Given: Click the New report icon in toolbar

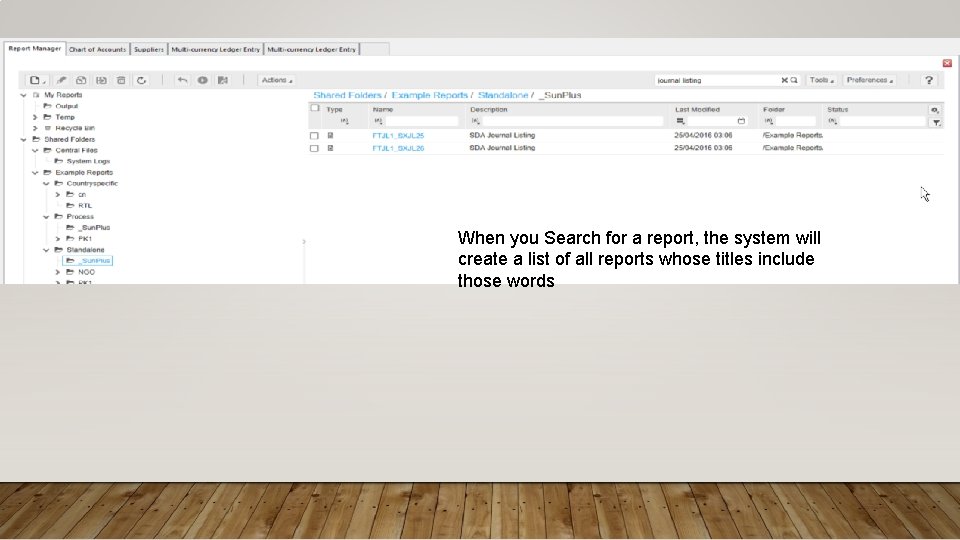Looking at the screenshot, I should tap(37, 80).
